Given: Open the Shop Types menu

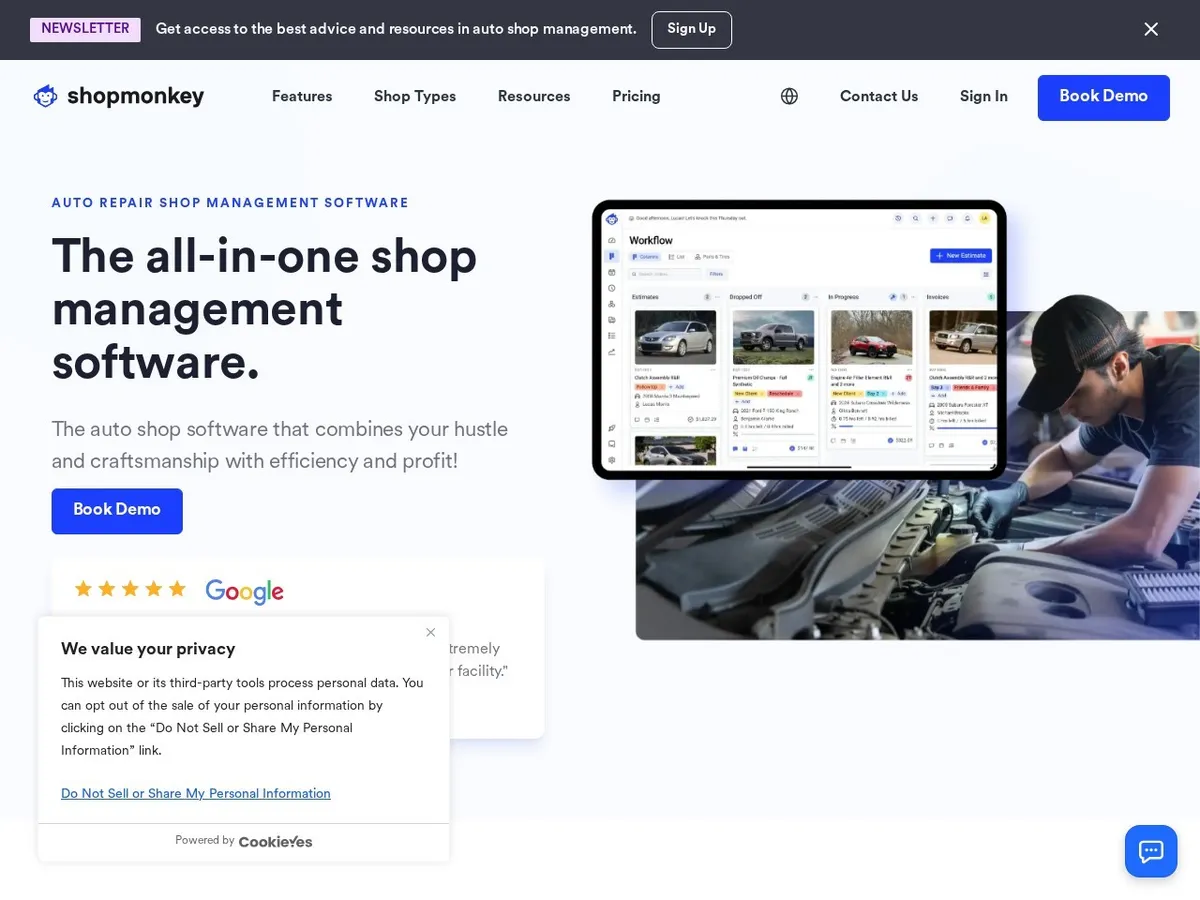Looking at the screenshot, I should pyautogui.click(x=415, y=96).
